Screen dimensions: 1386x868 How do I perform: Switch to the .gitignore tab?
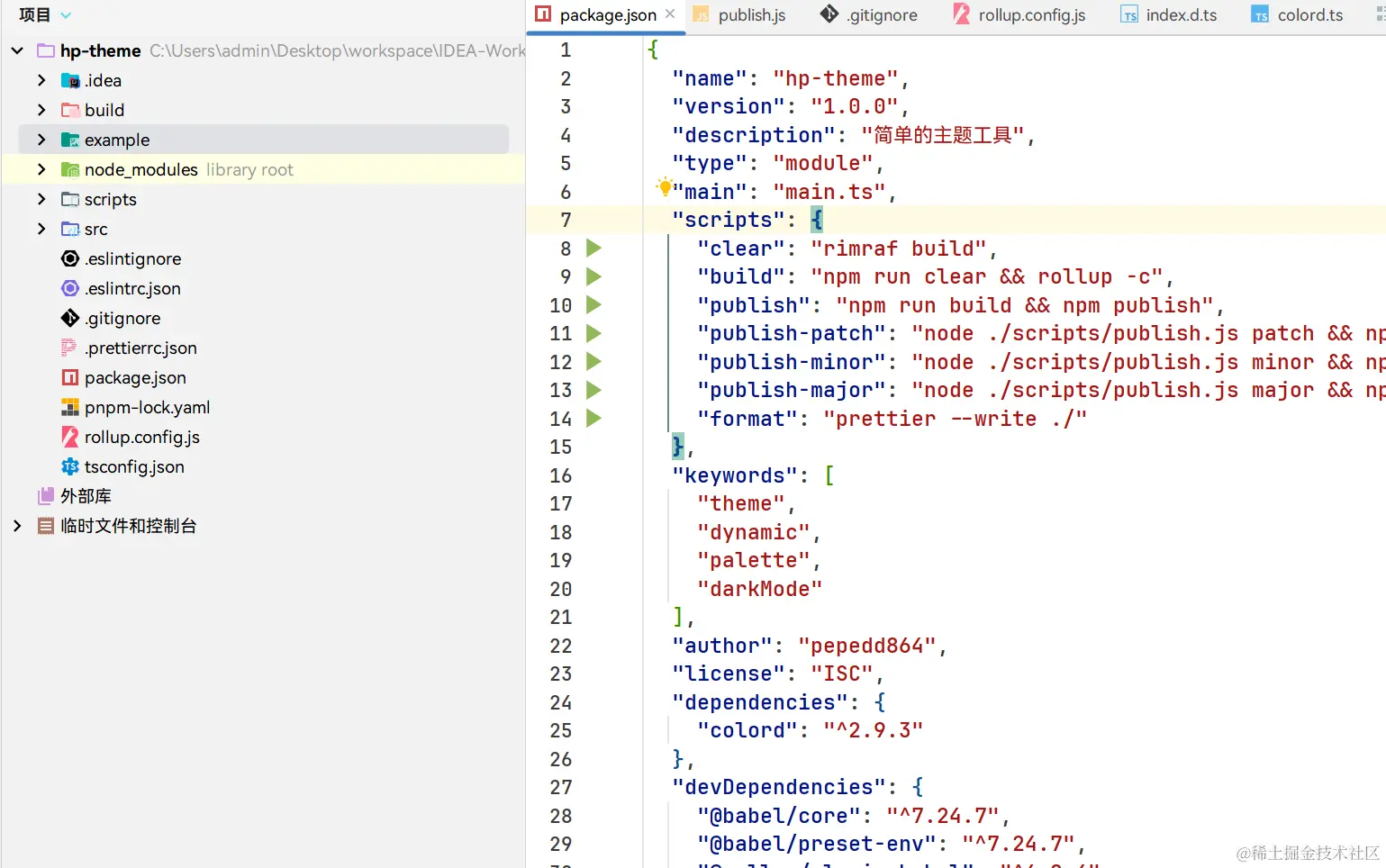coord(870,15)
